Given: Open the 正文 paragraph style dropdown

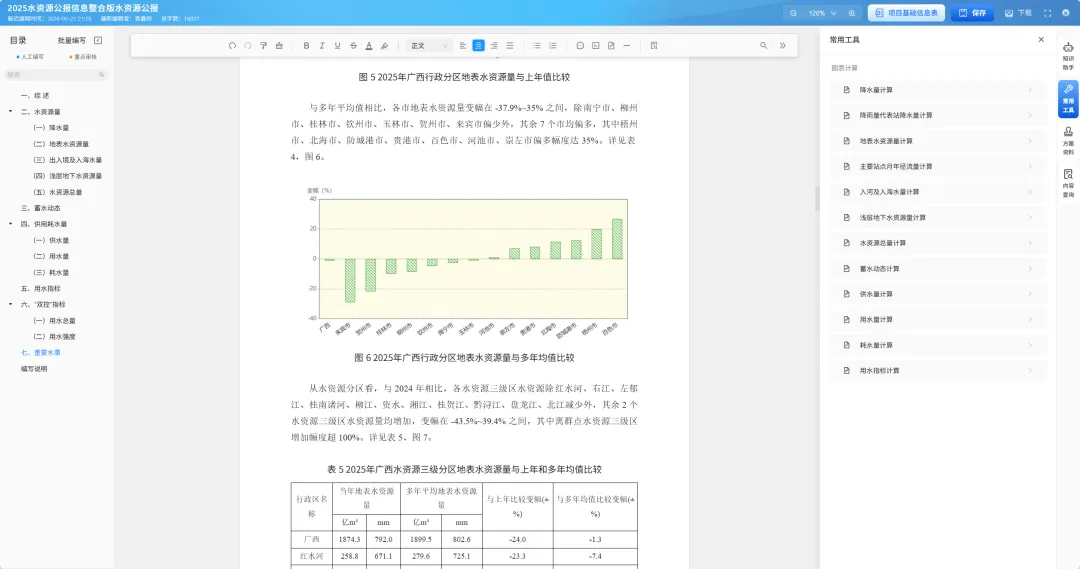Looking at the screenshot, I should pos(429,45).
